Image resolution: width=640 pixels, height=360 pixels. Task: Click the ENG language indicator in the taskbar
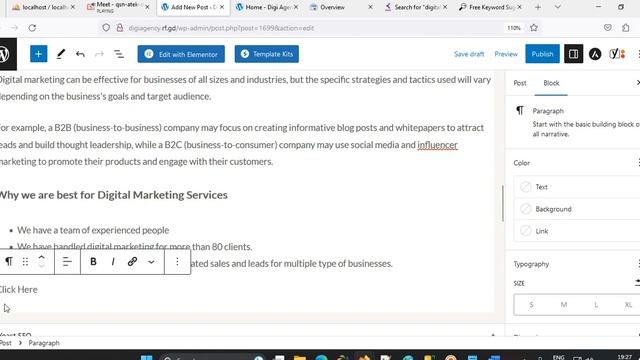point(558,357)
